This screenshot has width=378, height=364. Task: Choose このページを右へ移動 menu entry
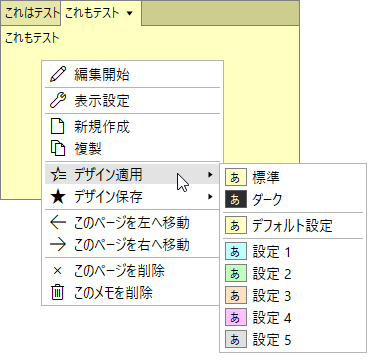tap(132, 245)
